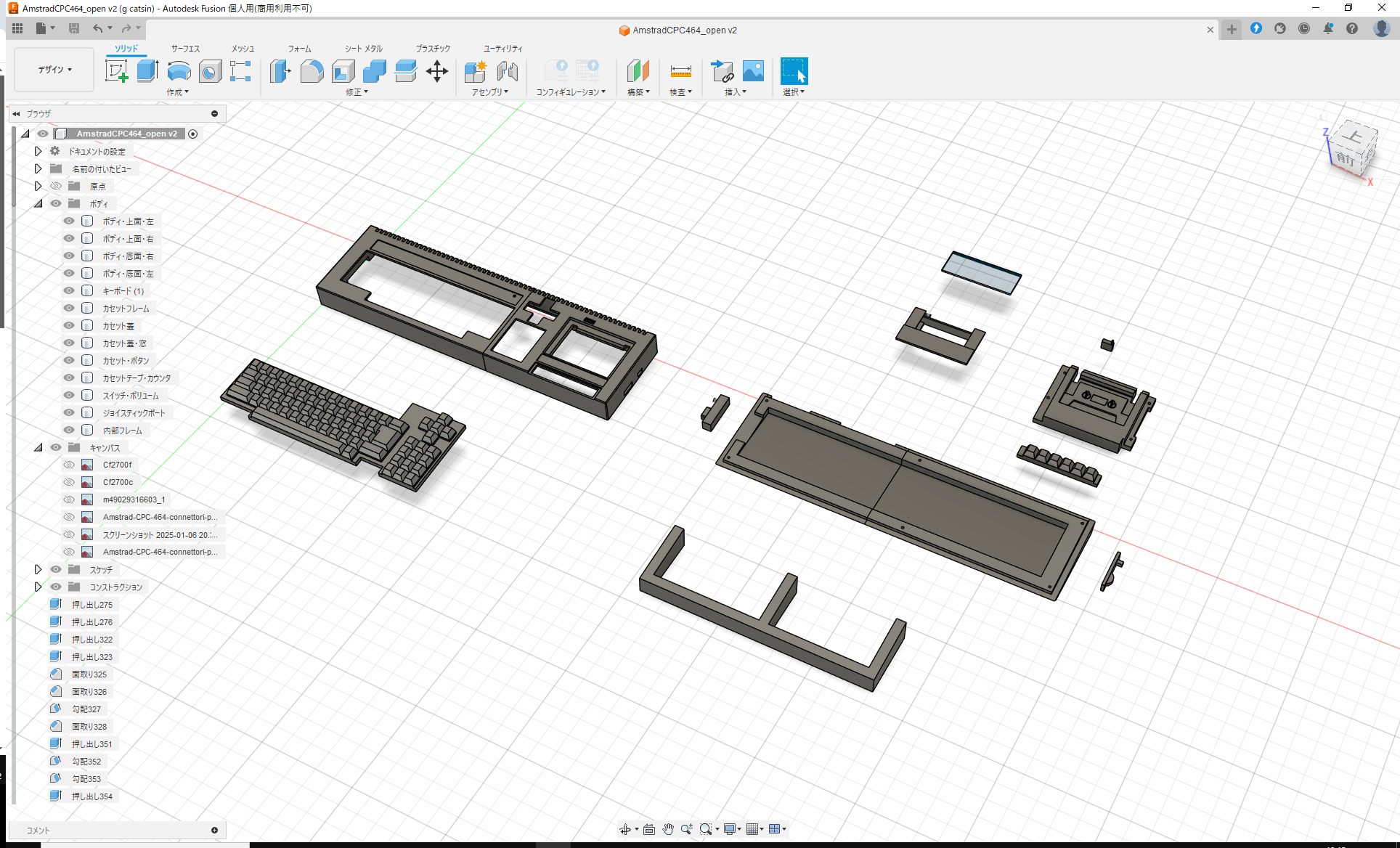
Task: Expand the スケッチ folder in the browser
Action: 38,569
